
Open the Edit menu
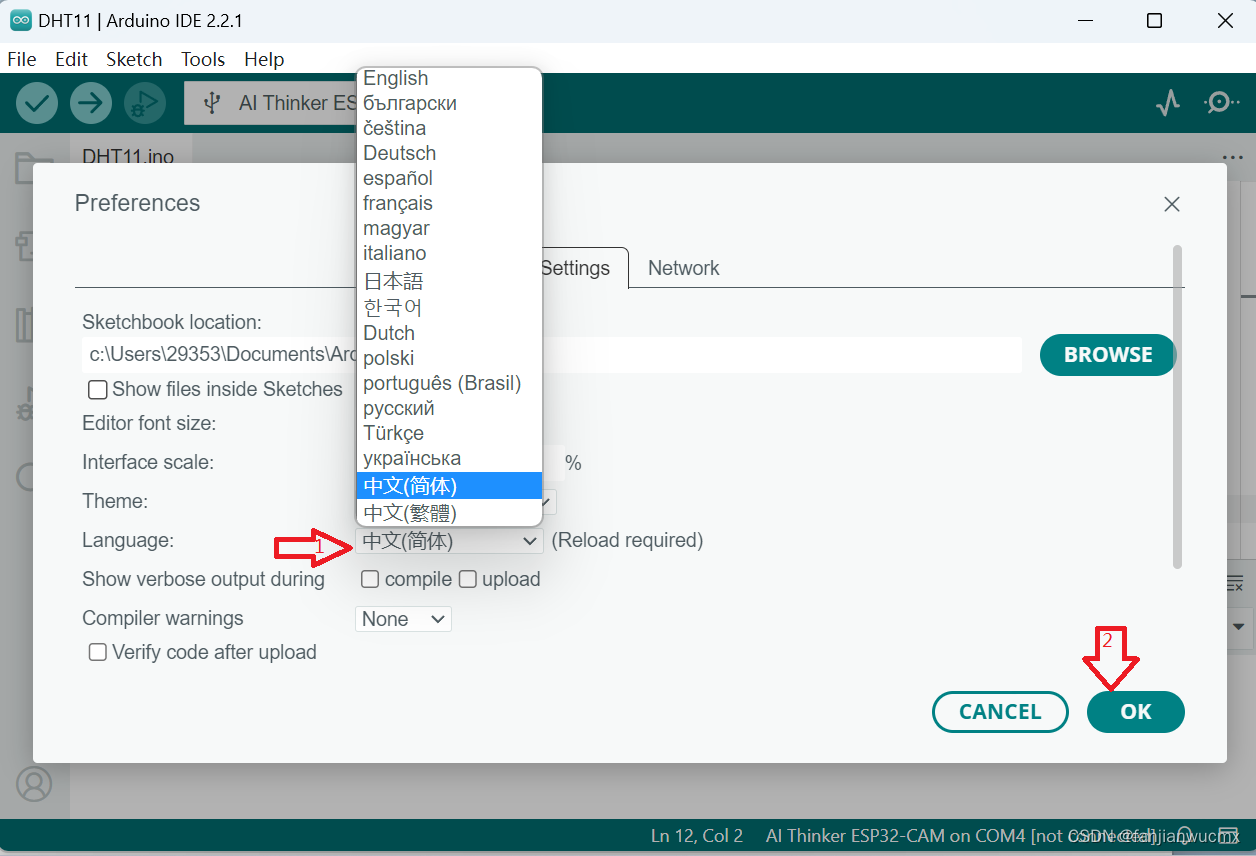point(71,59)
